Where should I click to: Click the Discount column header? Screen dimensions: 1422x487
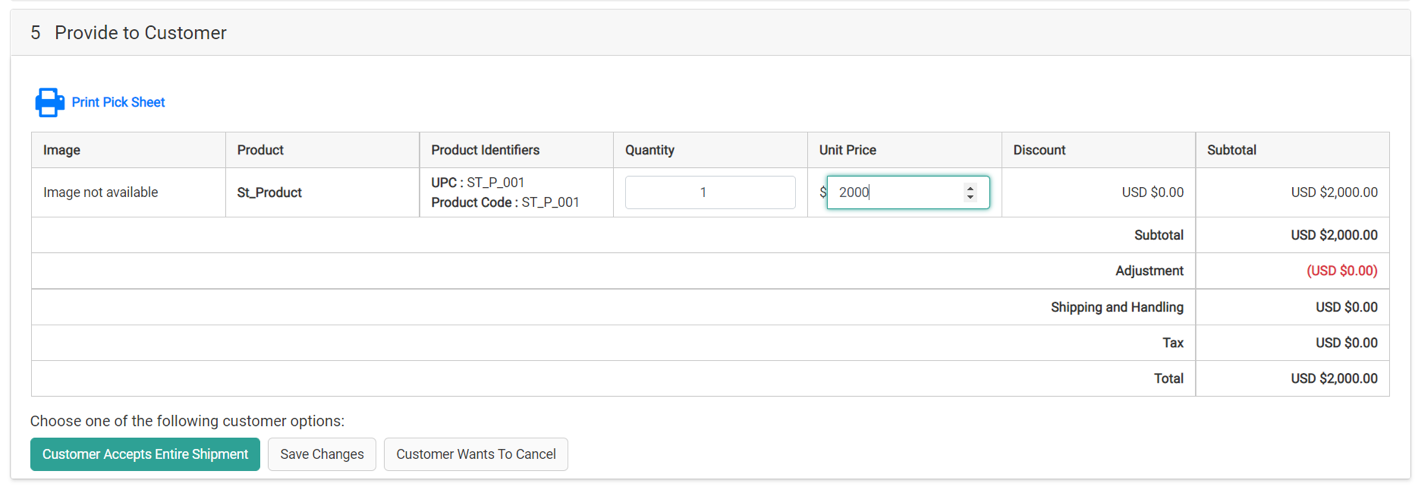tap(1039, 150)
